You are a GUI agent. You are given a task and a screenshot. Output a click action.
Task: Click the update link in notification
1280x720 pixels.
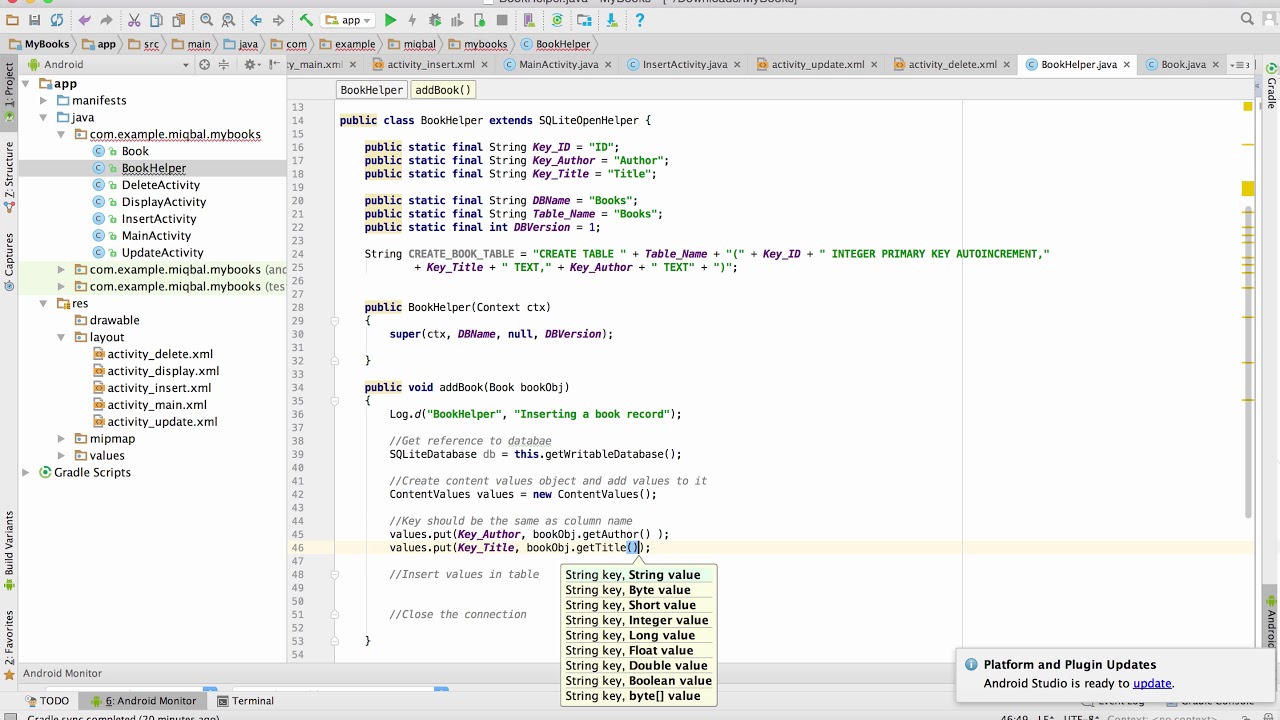tap(1151, 684)
